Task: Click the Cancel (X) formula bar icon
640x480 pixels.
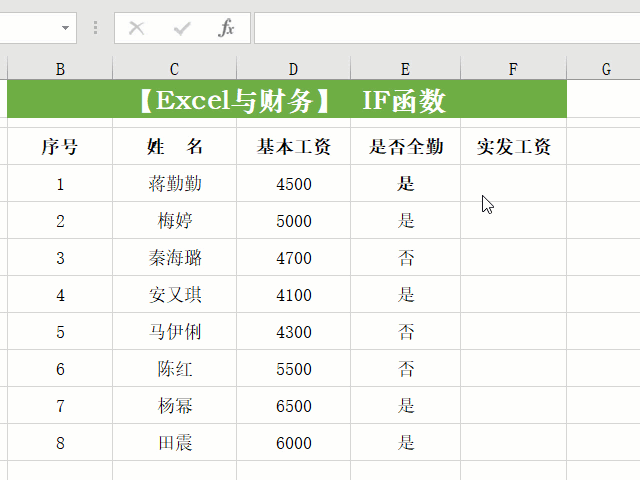Action: tap(136, 28)
